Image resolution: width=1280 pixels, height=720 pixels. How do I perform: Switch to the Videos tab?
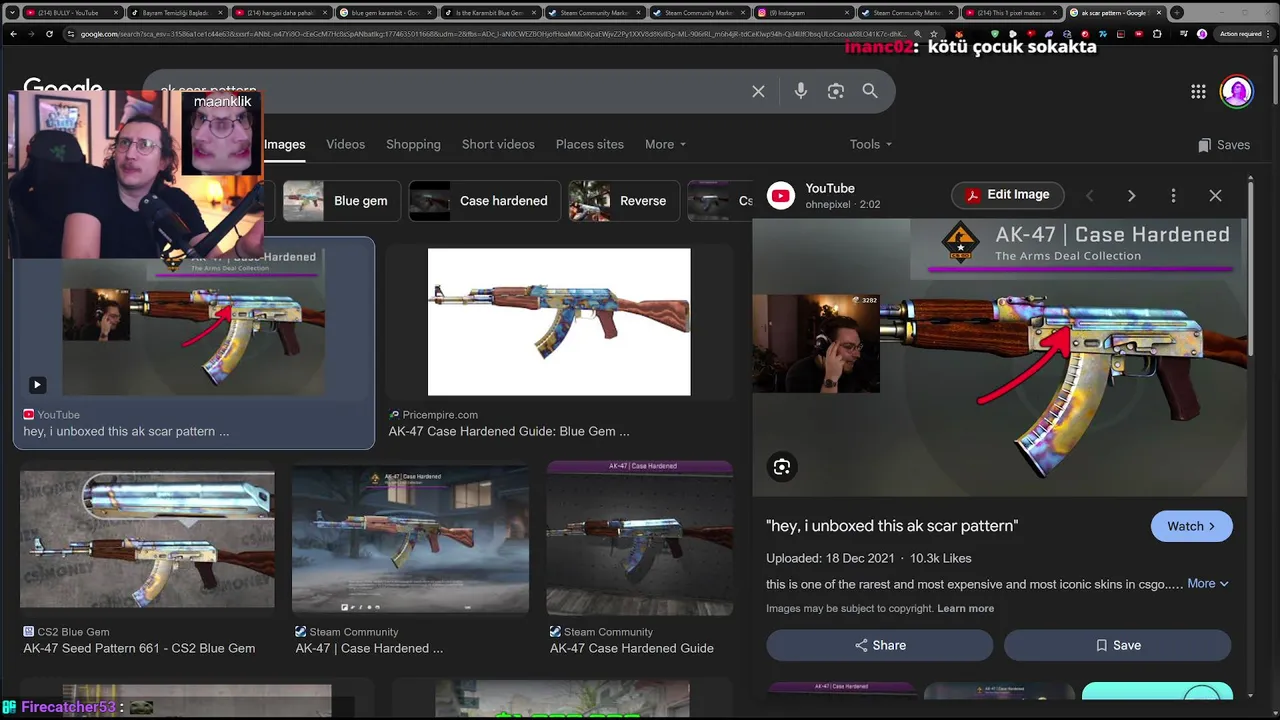coord(346,144)
